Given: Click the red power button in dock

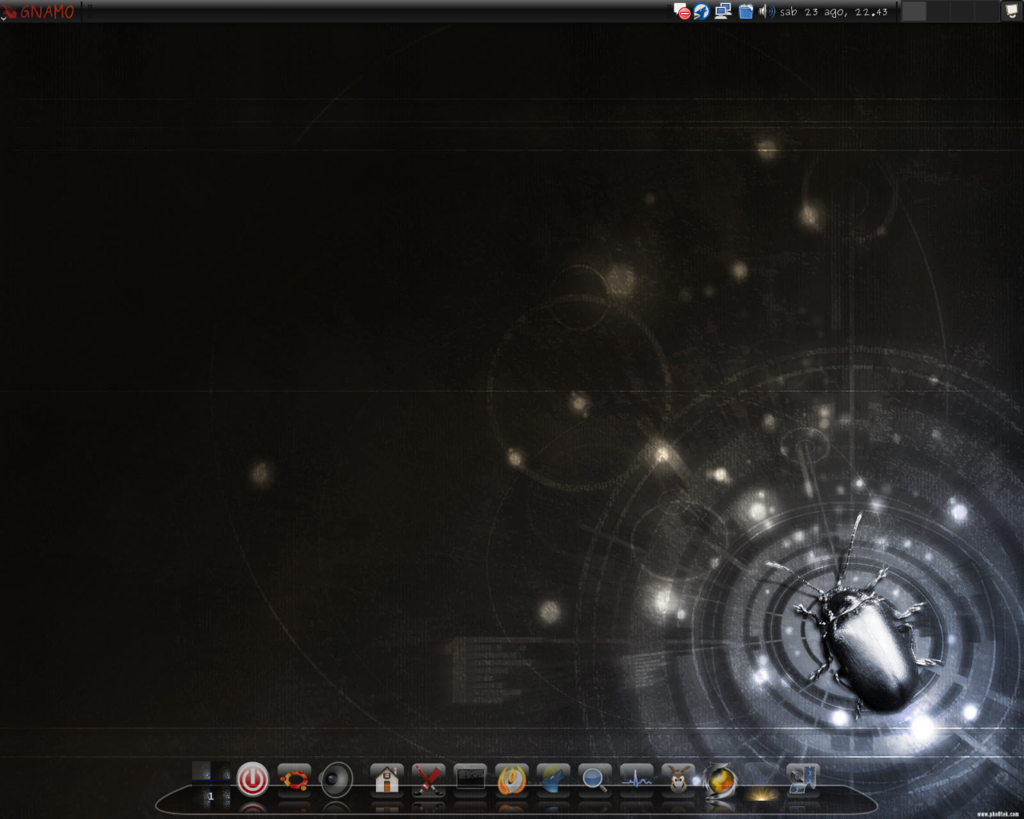Looking at the screenshot, I should point(252,778).
